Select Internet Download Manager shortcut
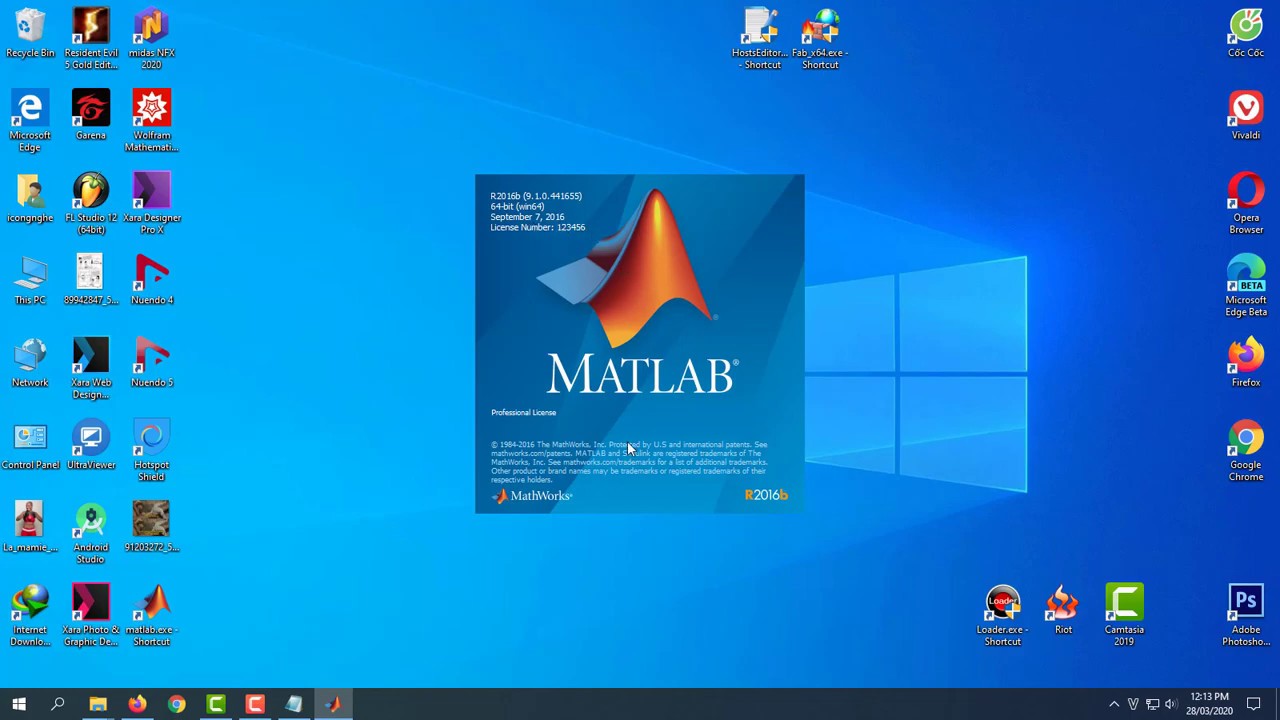Image resolution: width=1280 pixels, height=720 pixels. click(x=30, y=616)
